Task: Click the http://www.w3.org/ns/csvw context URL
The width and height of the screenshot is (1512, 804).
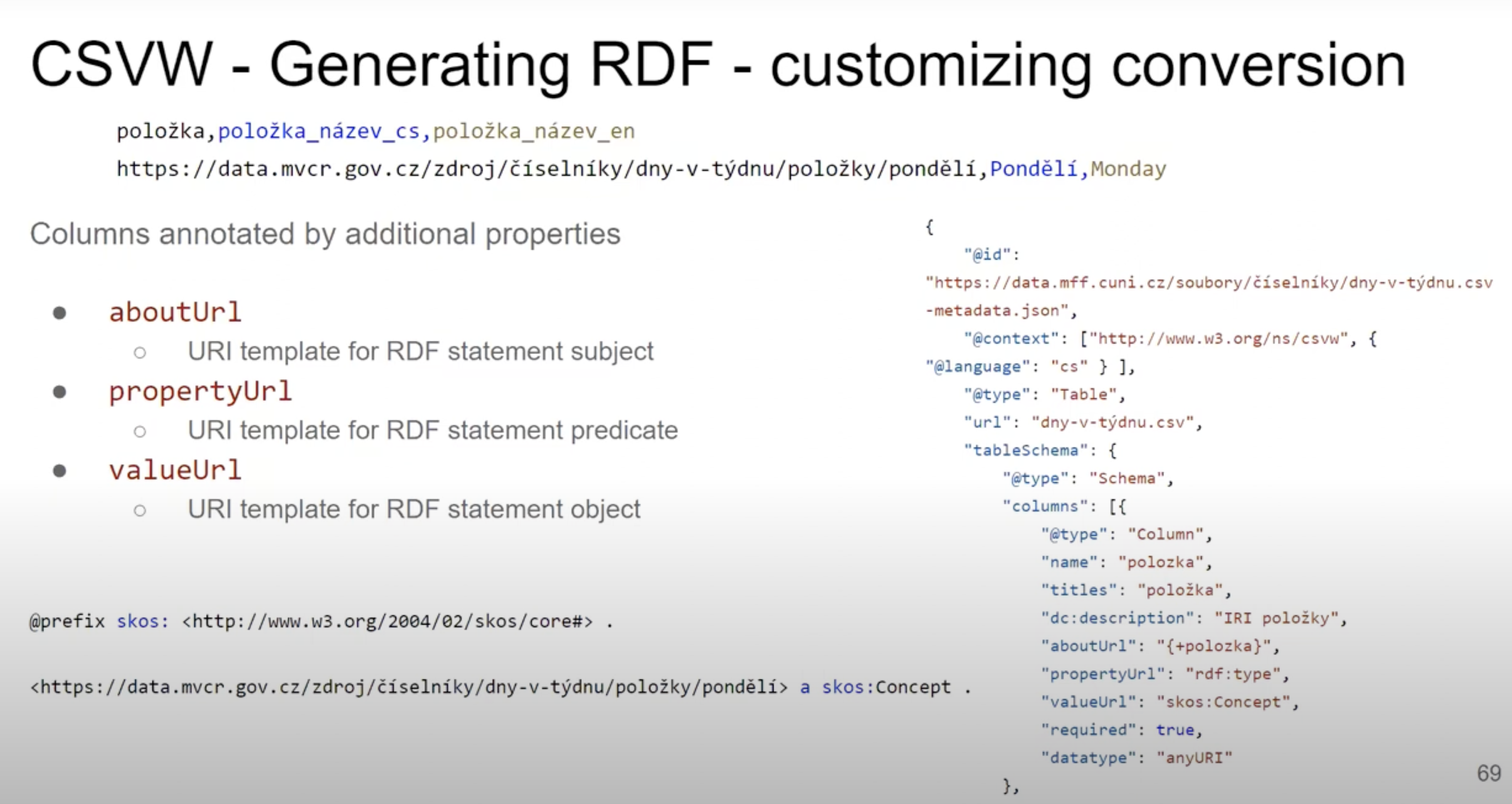Action: [x=1219, y=339]
